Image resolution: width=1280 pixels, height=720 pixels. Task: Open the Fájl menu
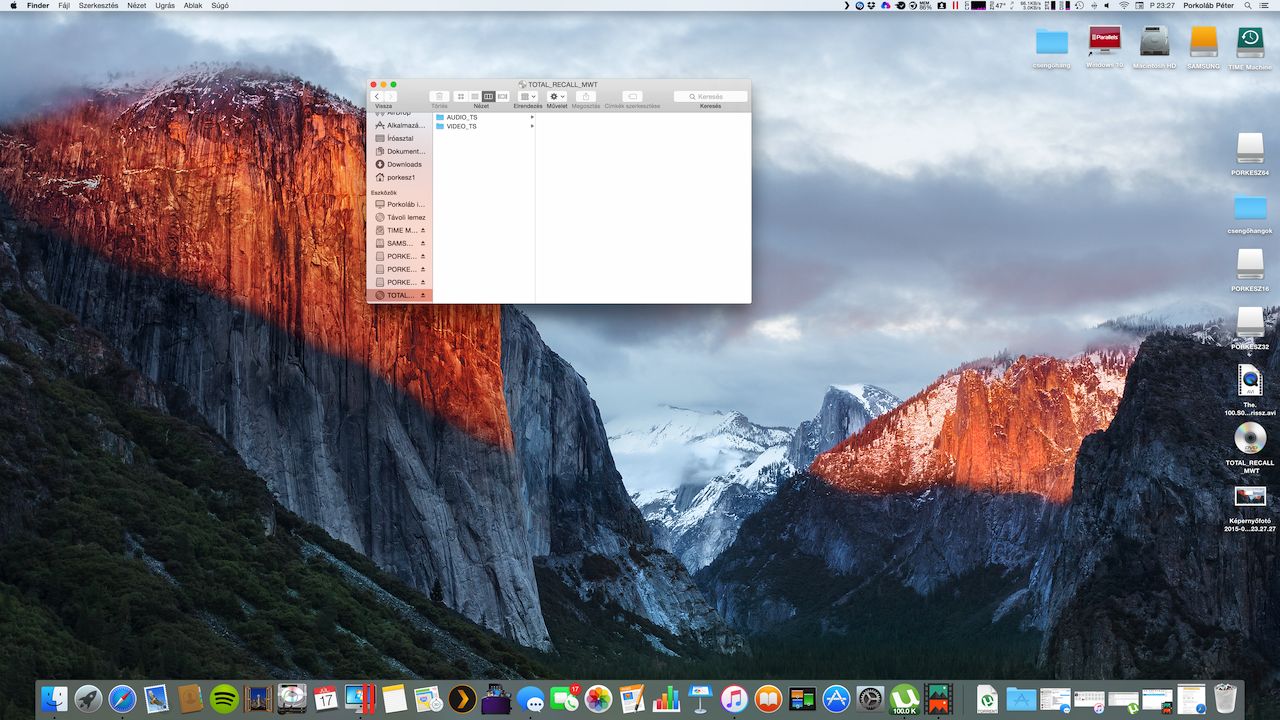(x=64, y=6)
